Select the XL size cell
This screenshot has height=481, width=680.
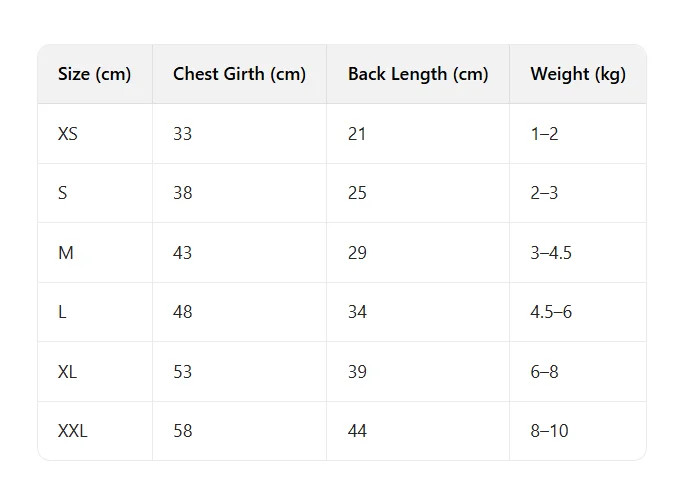pyautogui.click(x=68, y=372)
